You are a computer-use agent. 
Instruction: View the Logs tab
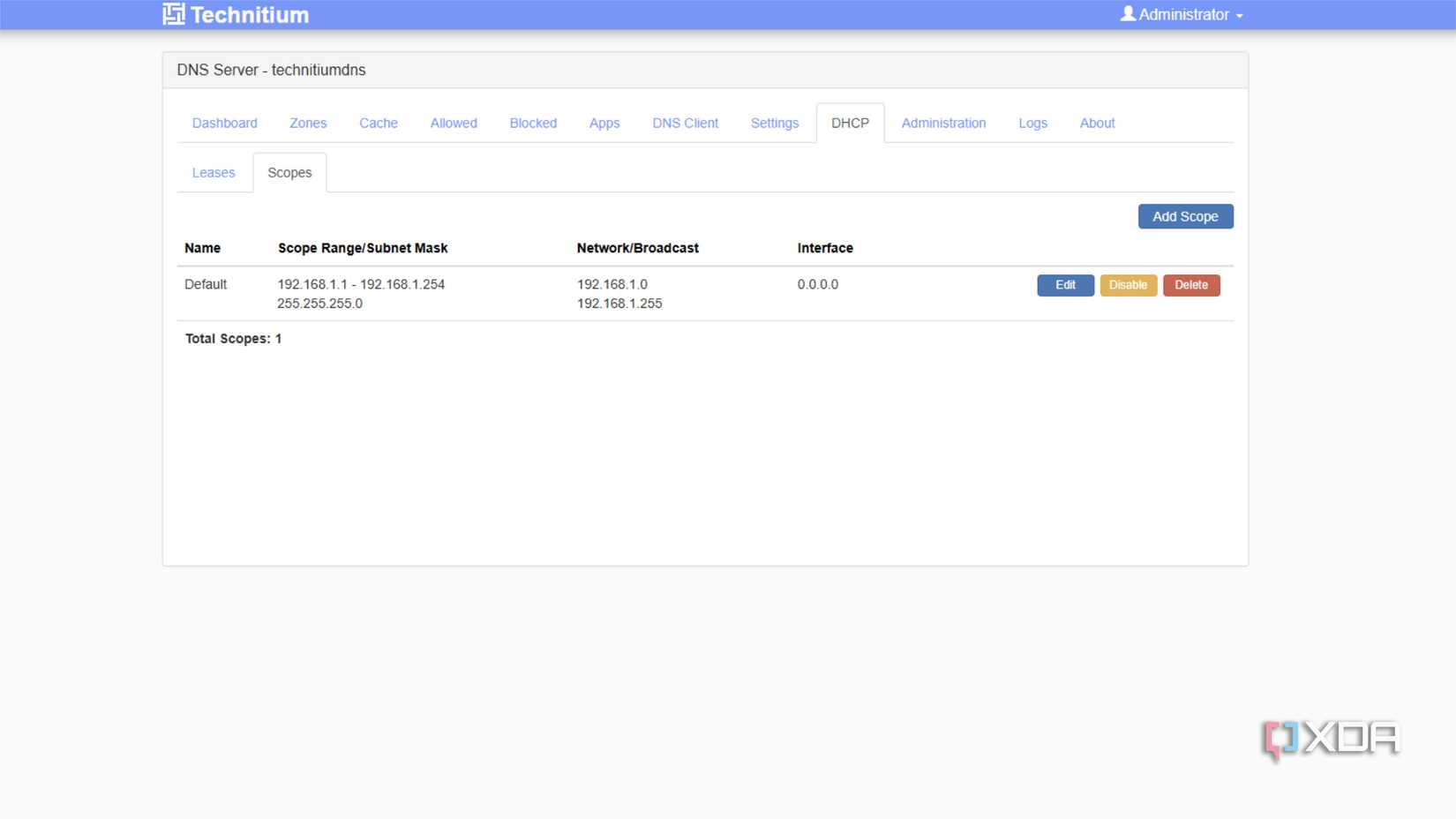pos(1032,123)
